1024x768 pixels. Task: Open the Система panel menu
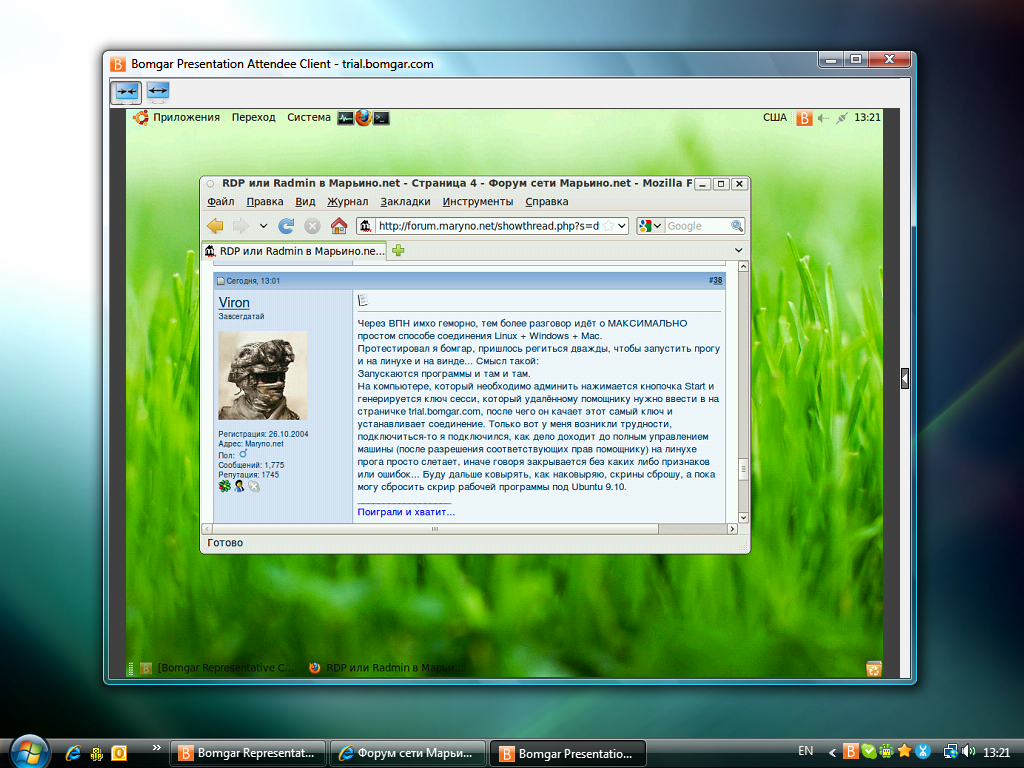coord(309,118)
